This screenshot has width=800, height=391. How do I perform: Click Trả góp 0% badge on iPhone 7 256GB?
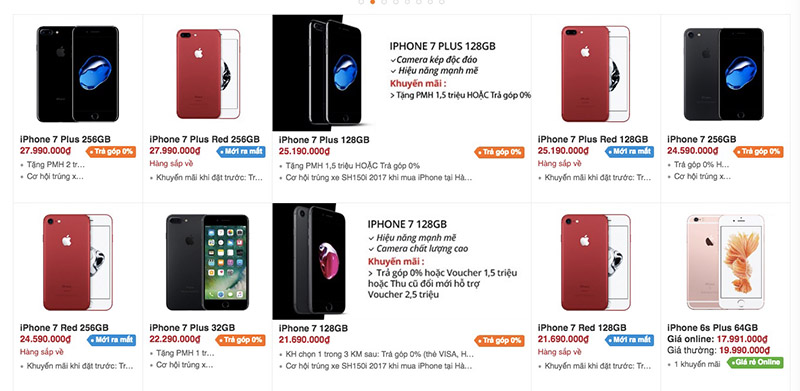coord(758,152)
